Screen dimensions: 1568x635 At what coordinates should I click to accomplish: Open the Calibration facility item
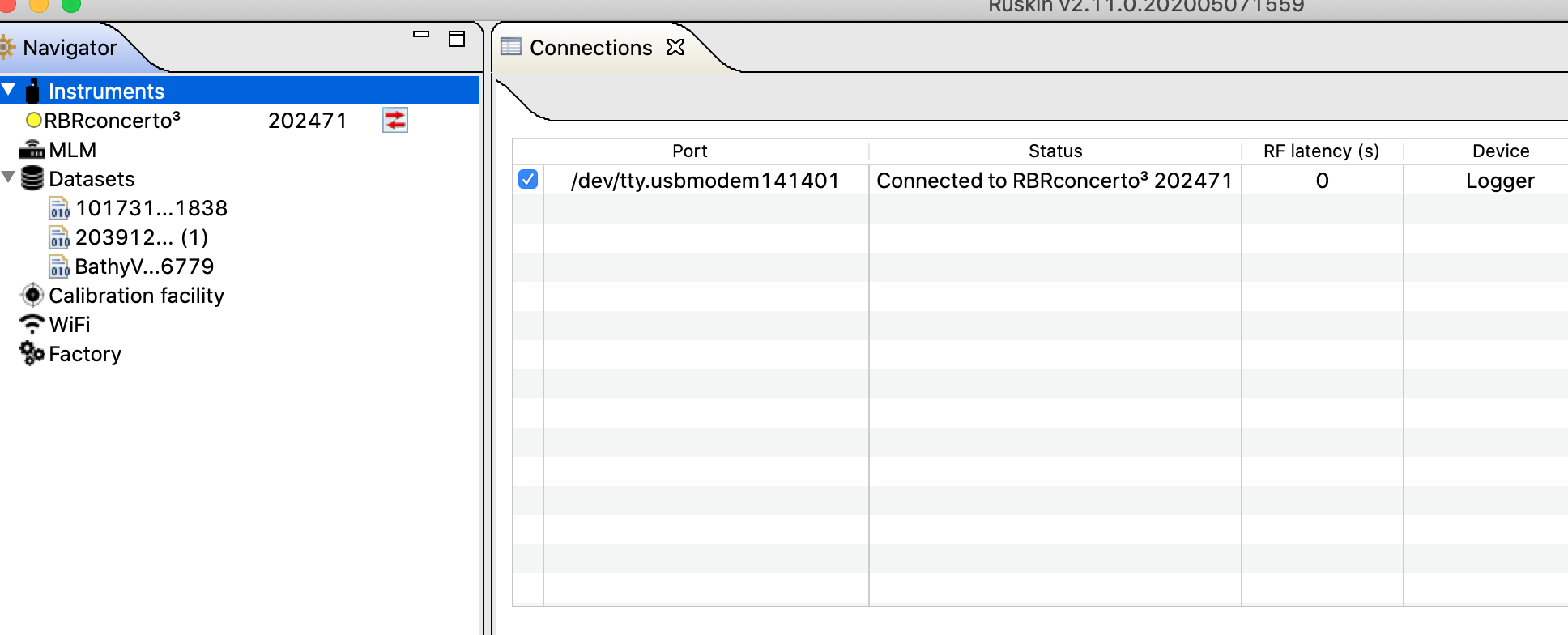coord(135,296)
